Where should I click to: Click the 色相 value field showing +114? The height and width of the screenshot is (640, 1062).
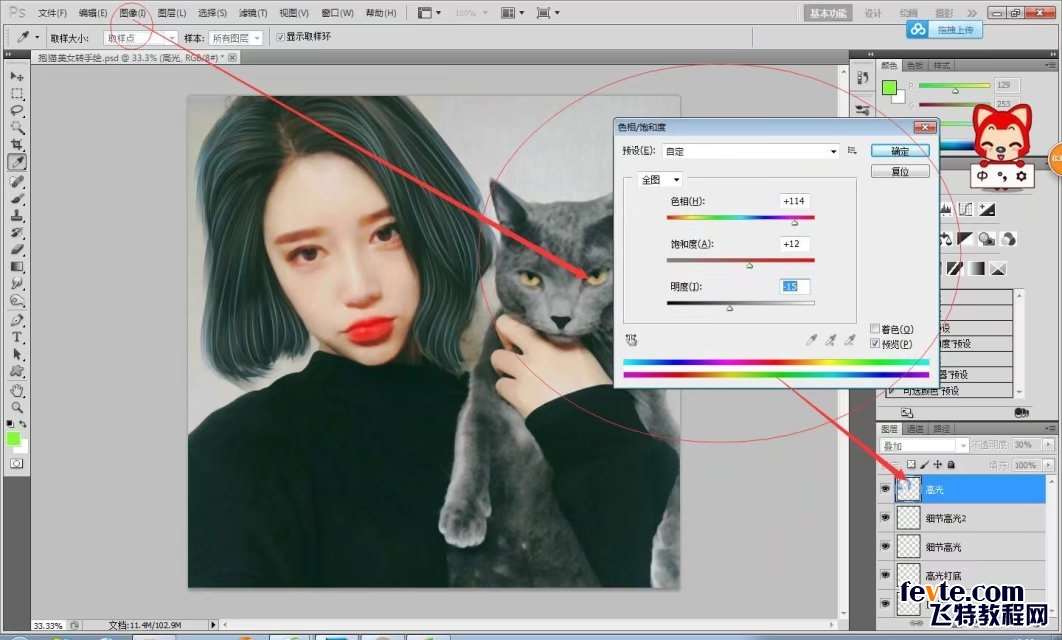pos(794,201)
